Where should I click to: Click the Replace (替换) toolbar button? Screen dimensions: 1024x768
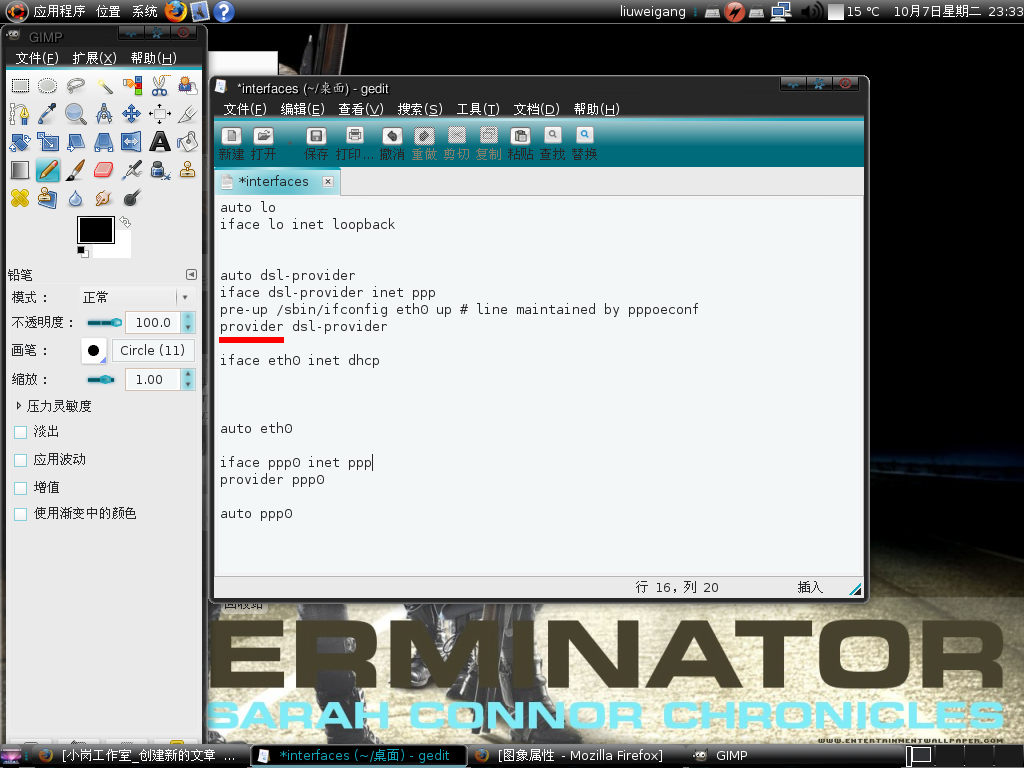(584, 144)
